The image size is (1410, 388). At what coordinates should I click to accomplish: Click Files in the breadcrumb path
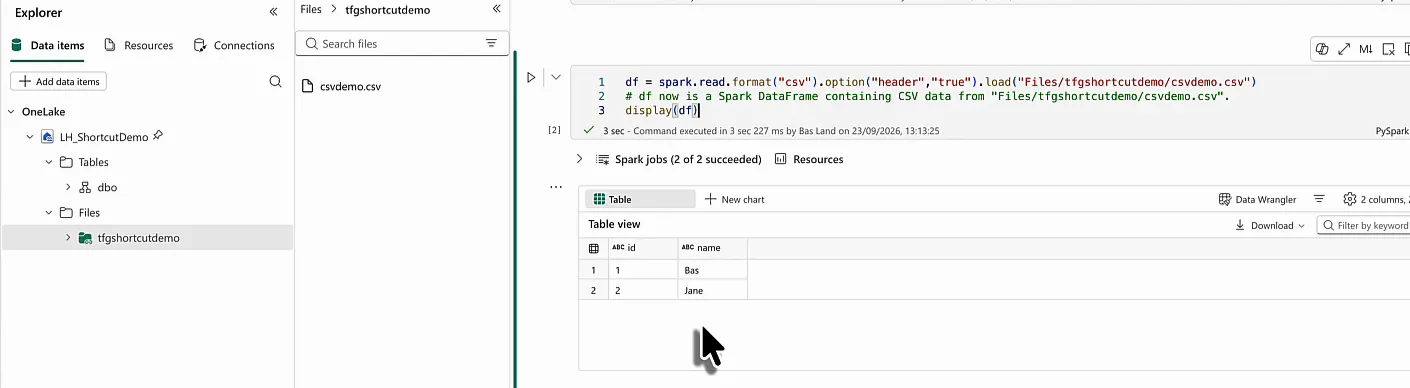pyautogui.click(x=311, y=9)
